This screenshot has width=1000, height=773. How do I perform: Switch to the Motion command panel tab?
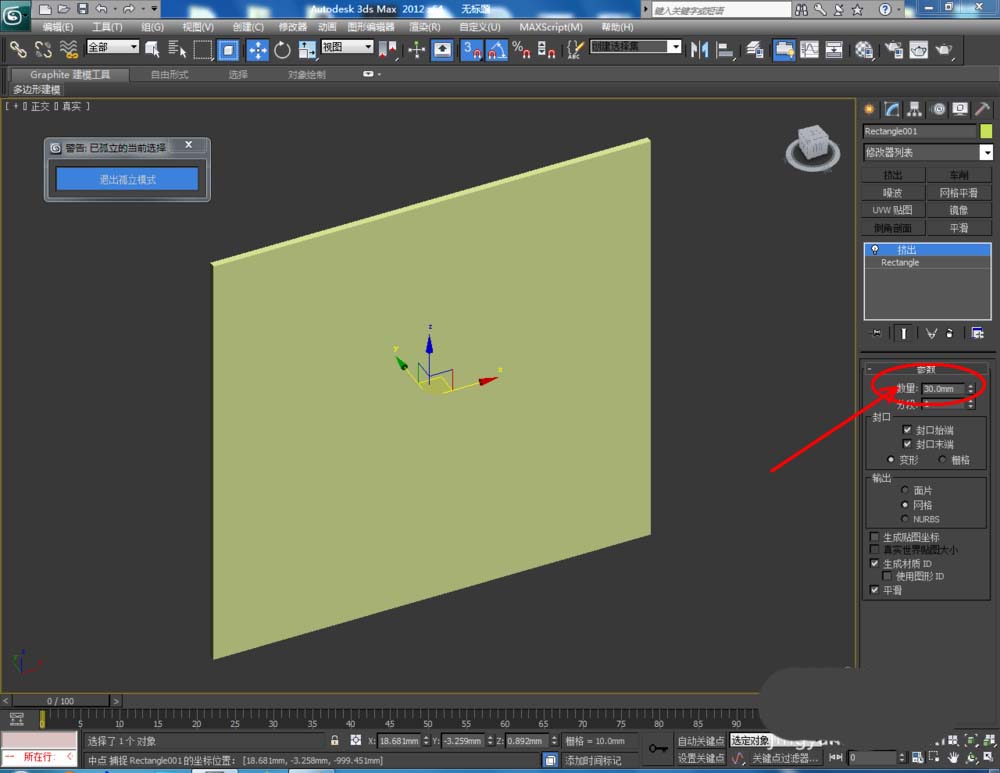click(938, 109)
